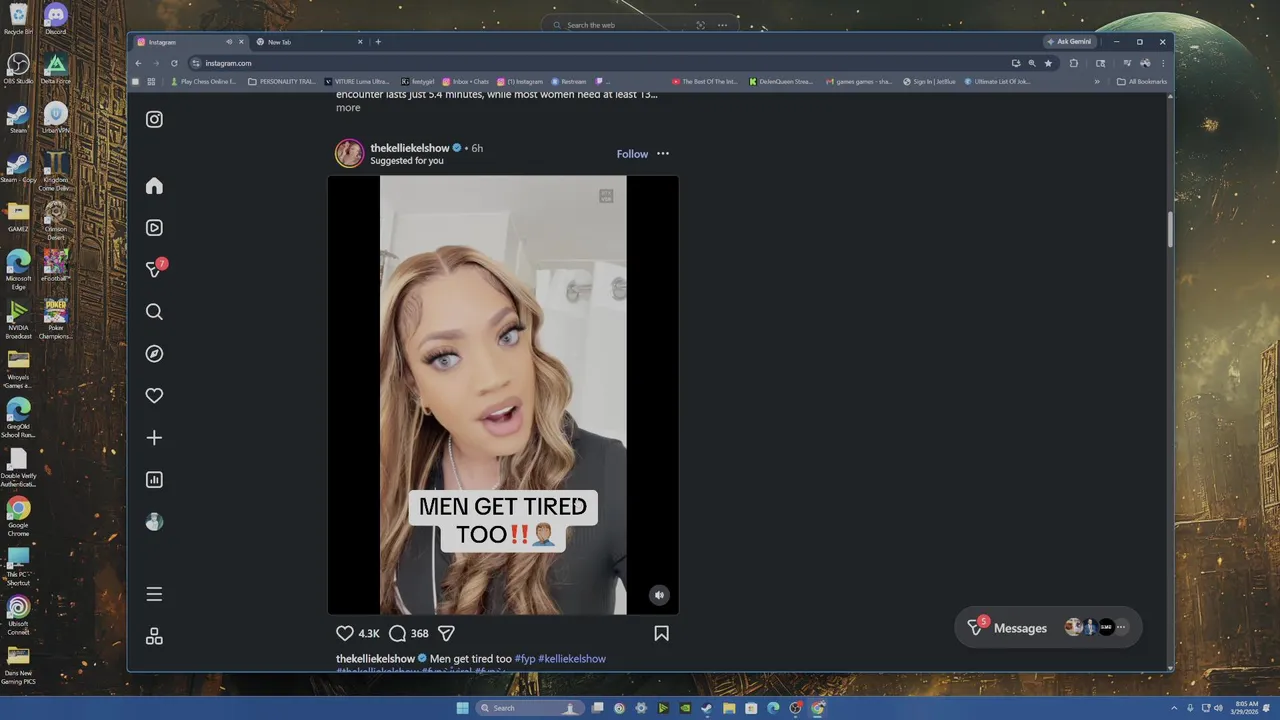Share the thekelliekelshow post

[447, 633]
